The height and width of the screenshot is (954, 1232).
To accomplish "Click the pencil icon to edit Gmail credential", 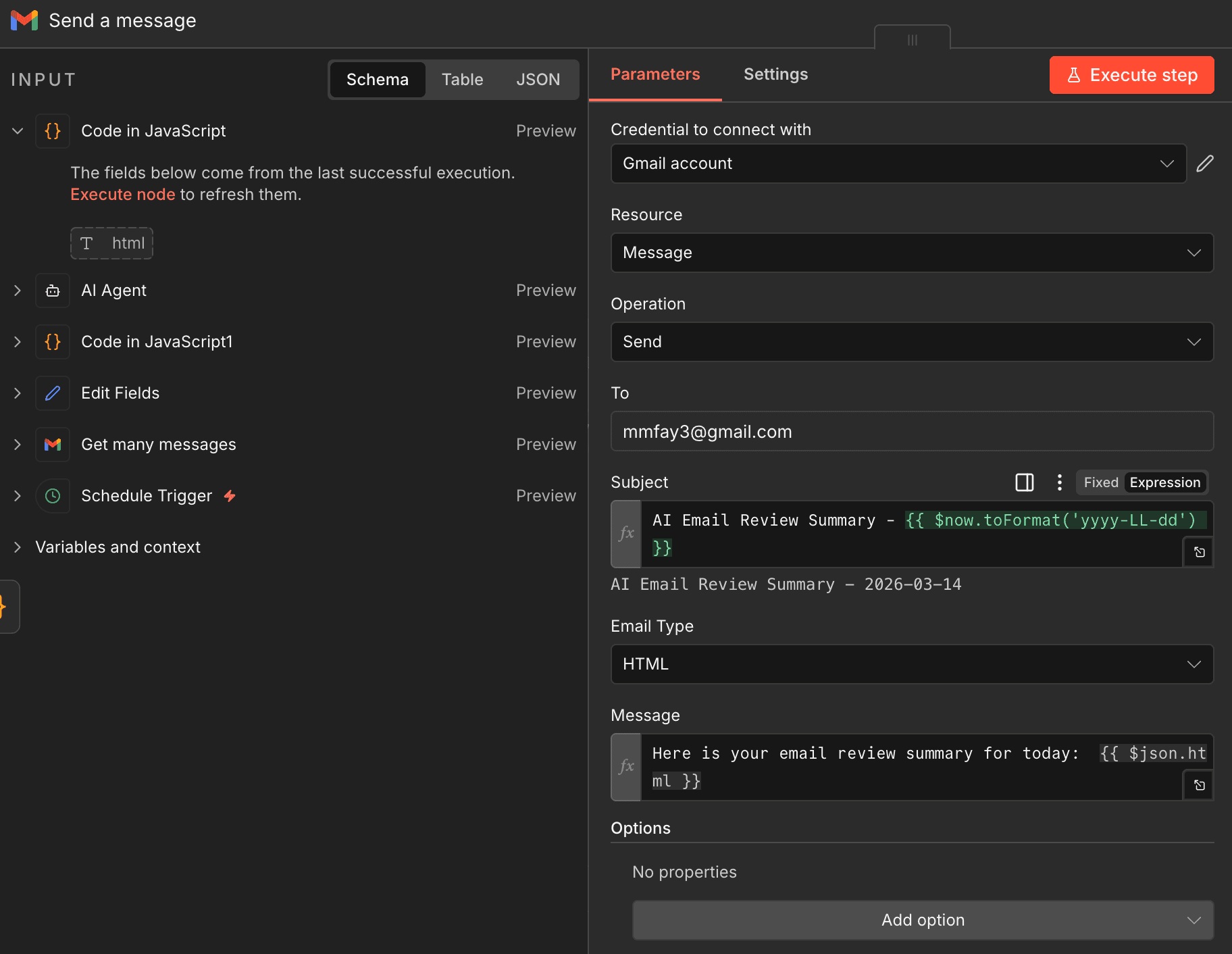I will click(x=1205, y=163).
